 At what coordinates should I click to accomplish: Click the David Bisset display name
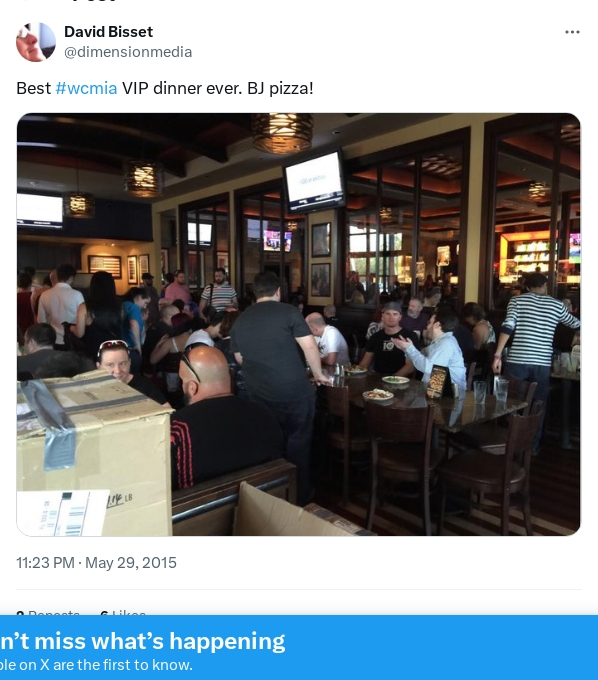pos(108,32)
